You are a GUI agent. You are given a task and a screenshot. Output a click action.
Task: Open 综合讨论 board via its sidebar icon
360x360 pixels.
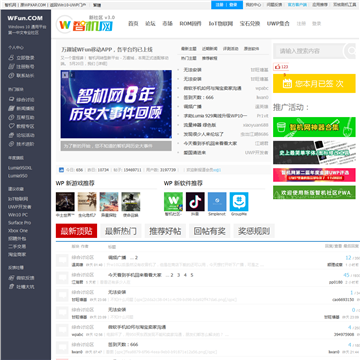click(x=11, y=99)
